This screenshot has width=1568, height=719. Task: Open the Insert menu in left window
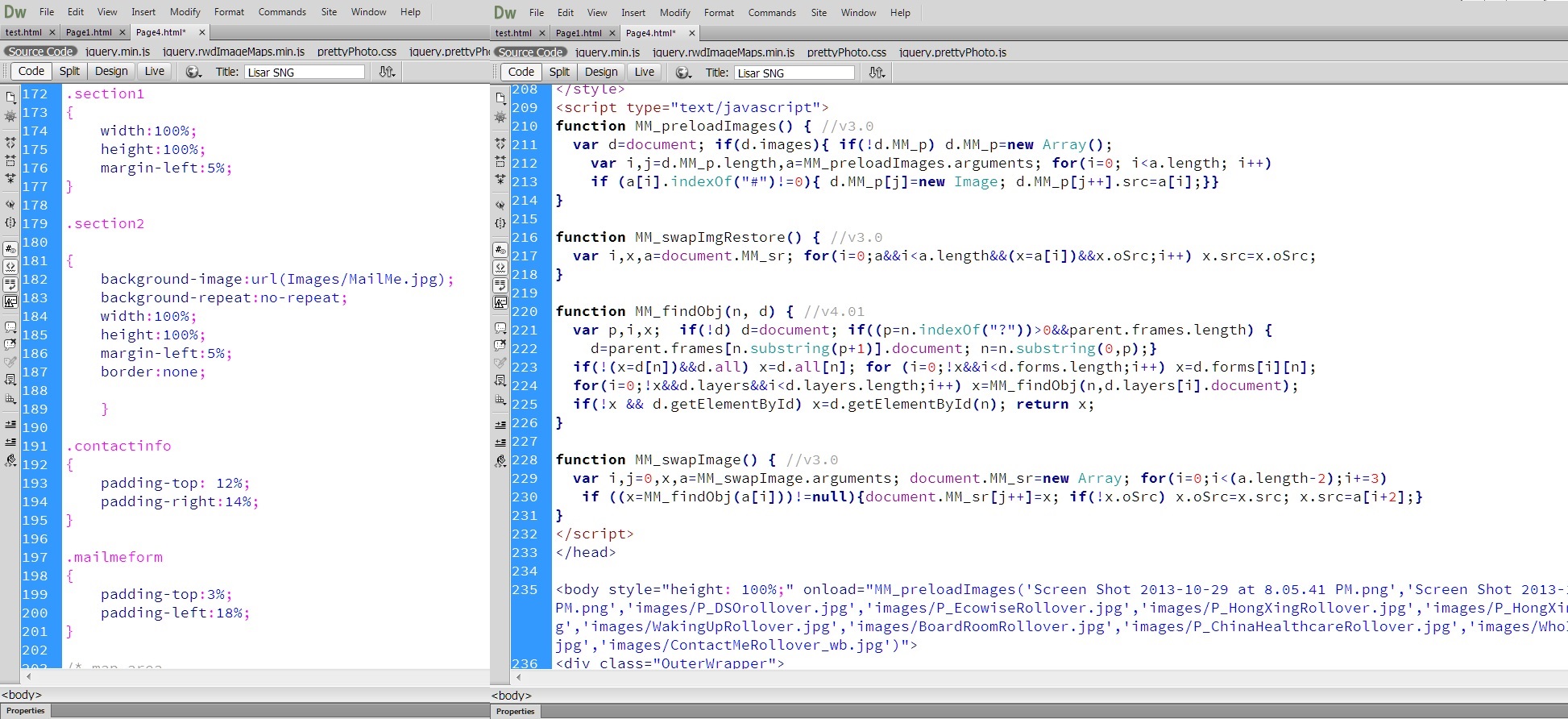tap(143, 12)
